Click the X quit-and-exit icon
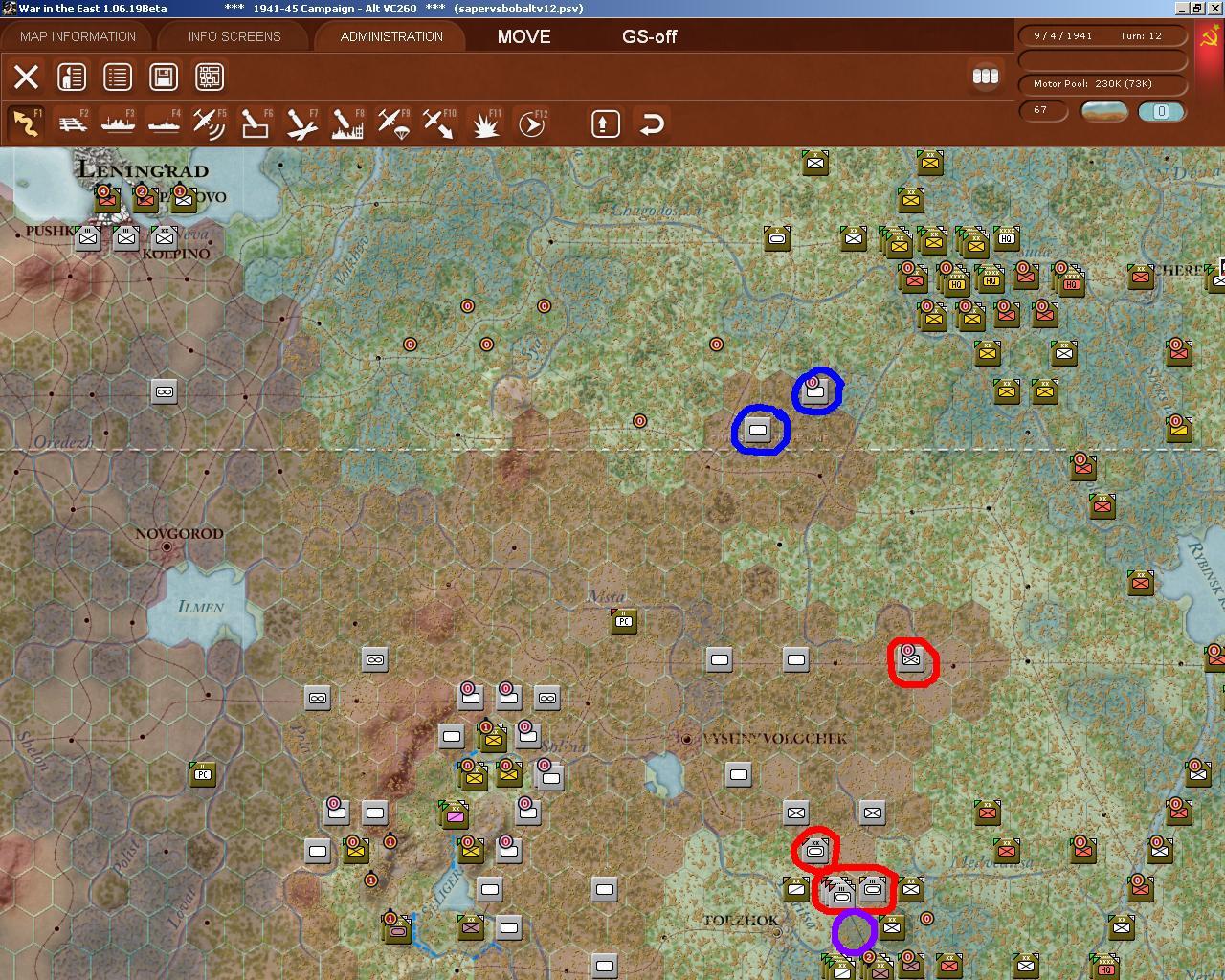This screenshot has height=980, width=1225. [27, 77]
